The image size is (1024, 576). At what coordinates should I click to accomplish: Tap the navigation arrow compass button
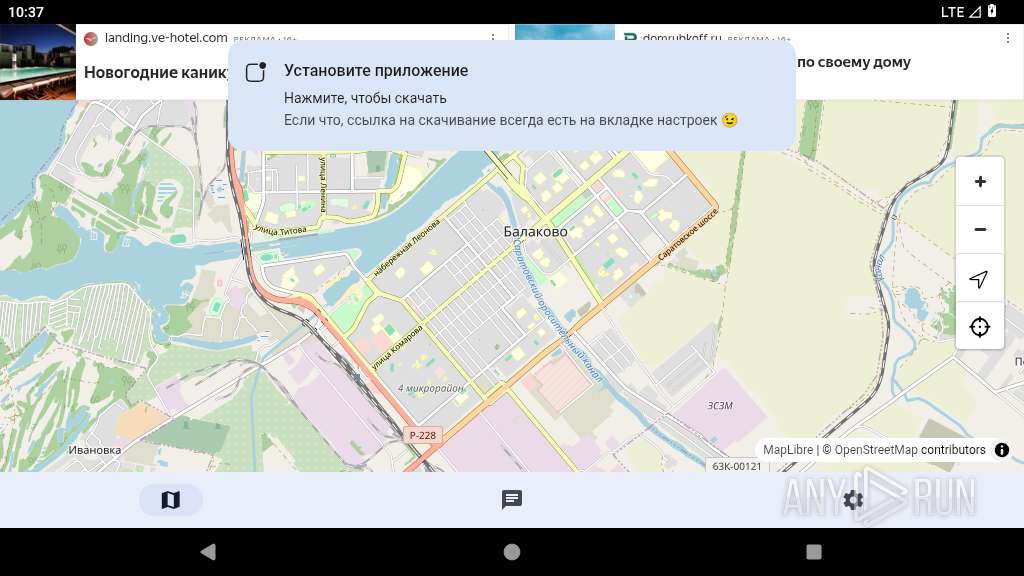[980, 279]
